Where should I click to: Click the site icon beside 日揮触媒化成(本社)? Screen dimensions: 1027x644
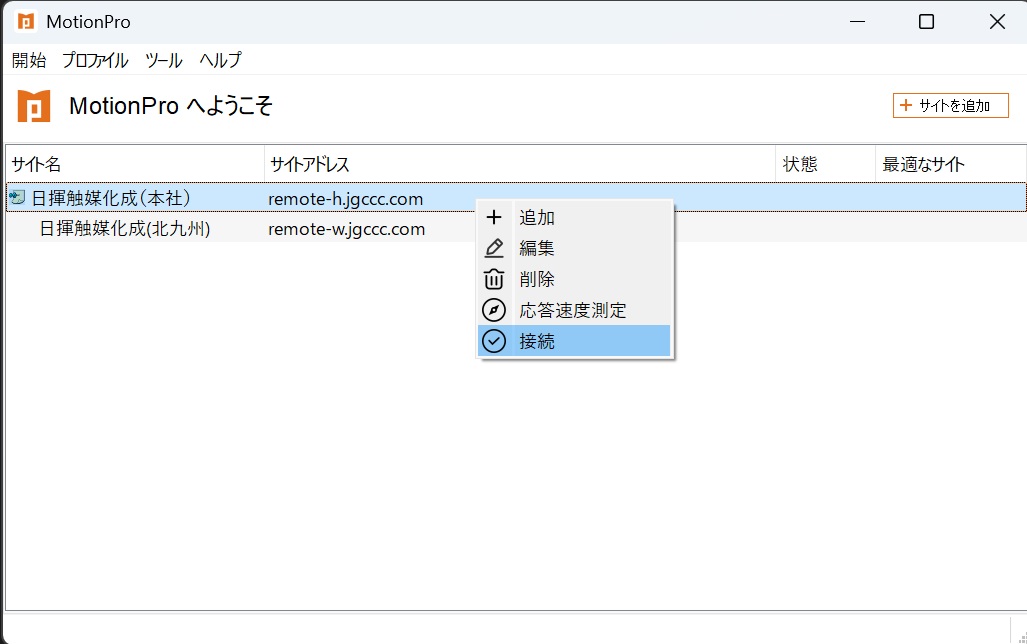[17, 197]
